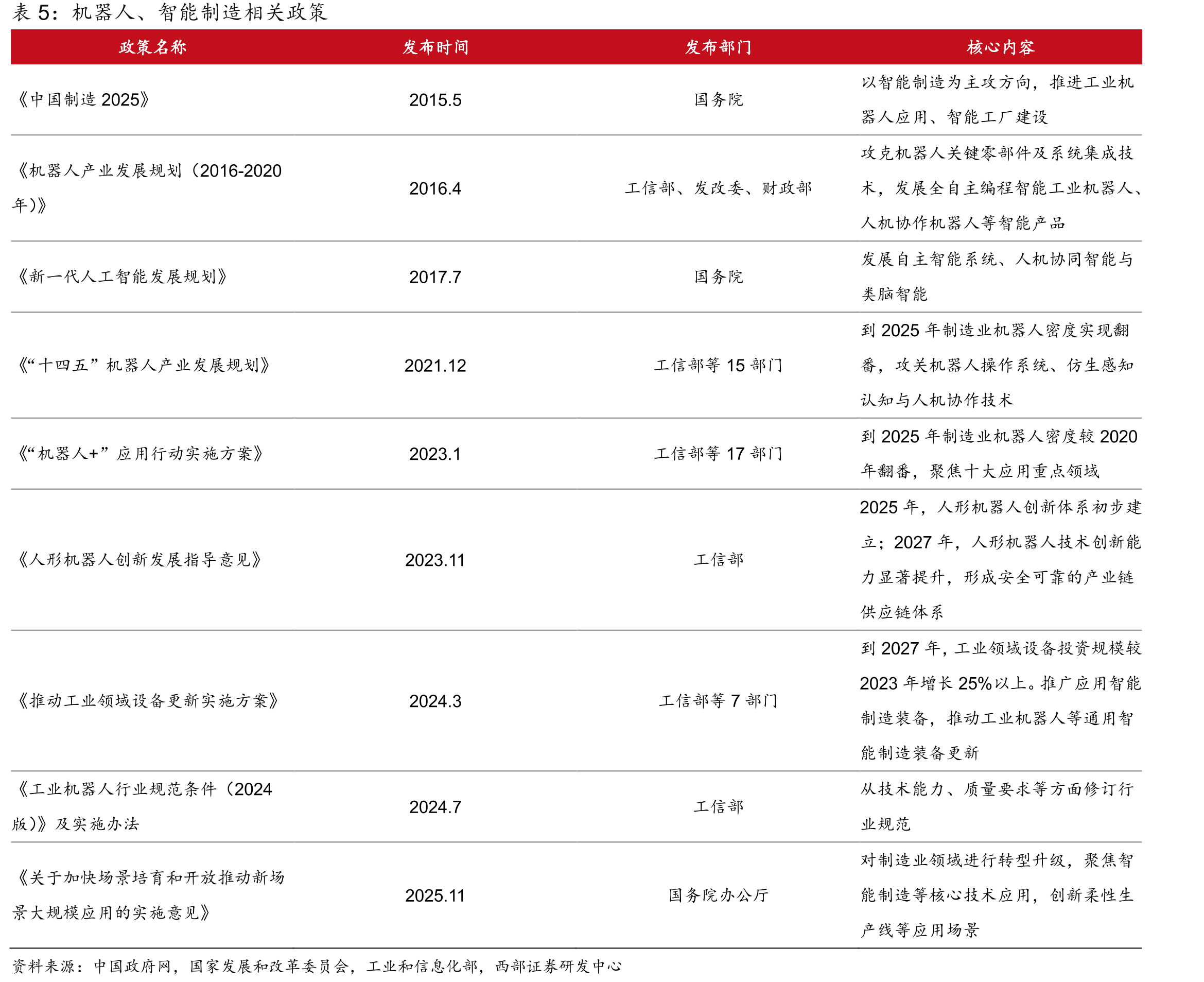The width and height of the screenshot is (1204, 982).
Task: Click the content '以智能制造为主攻方向'
Action: [946, 82]
